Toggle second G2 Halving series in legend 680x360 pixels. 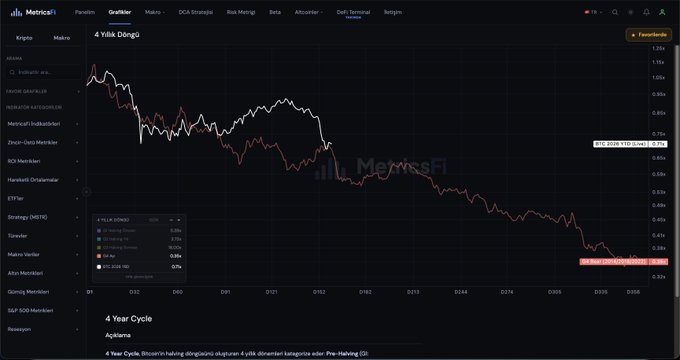pos(139,239)
